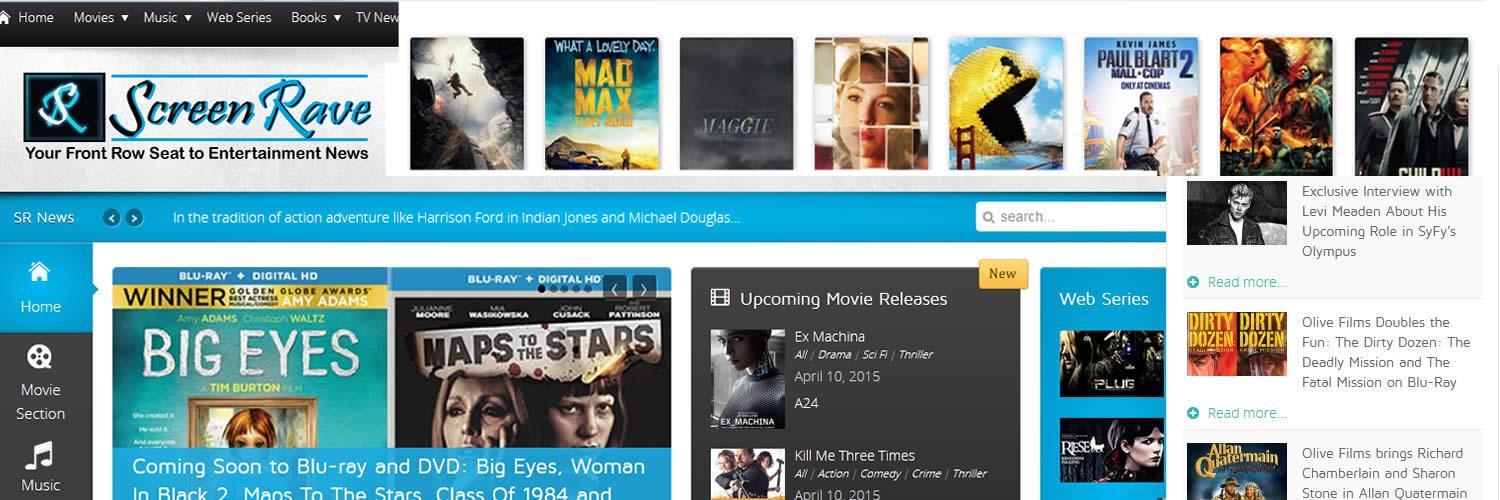Open the web series thumbnail below Plug
Viewport: 1500px width, 500px height.
[x=1112, y=450]
